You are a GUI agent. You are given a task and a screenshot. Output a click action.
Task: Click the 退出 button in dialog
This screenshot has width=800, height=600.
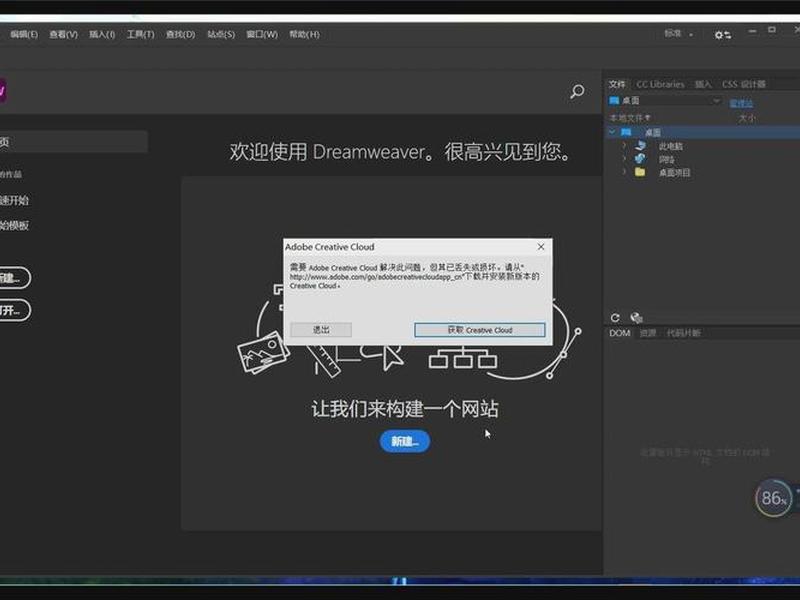pos(321,330)
